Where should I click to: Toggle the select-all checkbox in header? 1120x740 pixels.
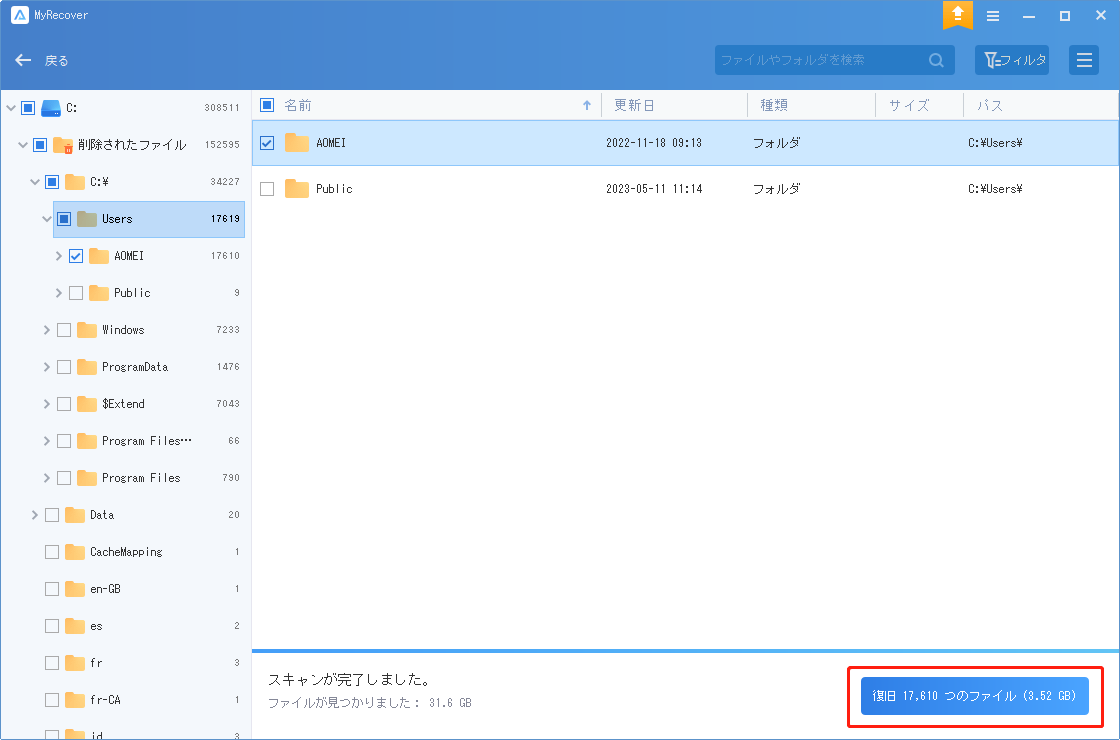click(267, 106)
